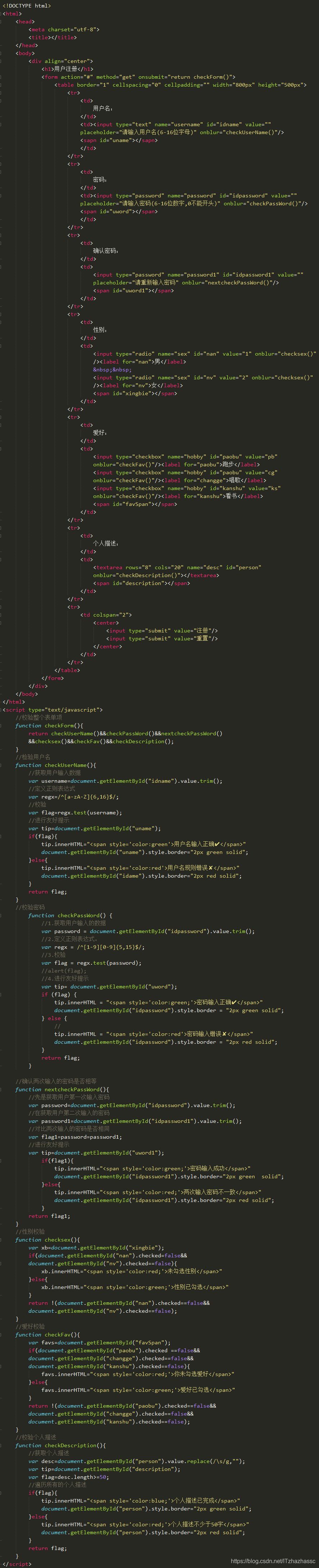
Task: Click the <textarea rows="8" cols="20"> line
Action: pos(177,568)
